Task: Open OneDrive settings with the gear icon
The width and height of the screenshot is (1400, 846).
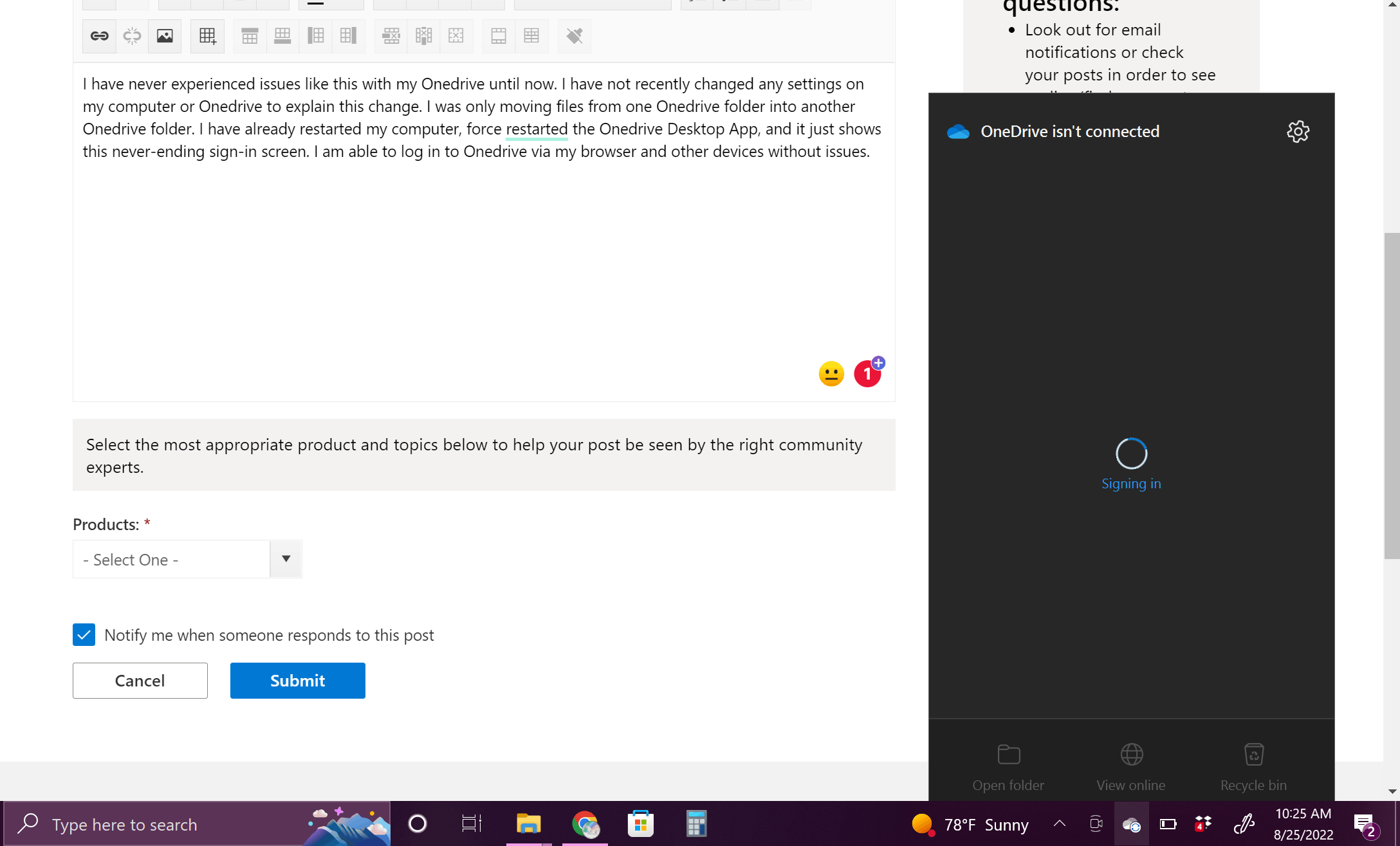Action: point(1298,132)
